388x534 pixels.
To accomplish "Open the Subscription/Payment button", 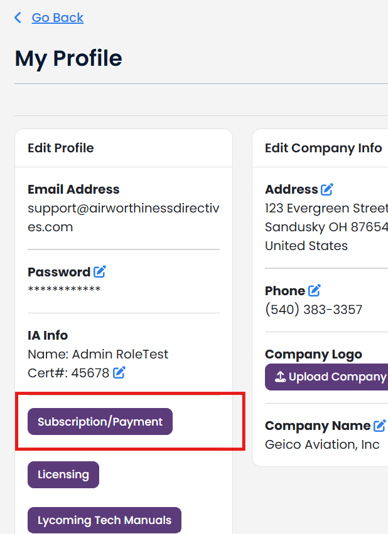I will pos(100,422).
